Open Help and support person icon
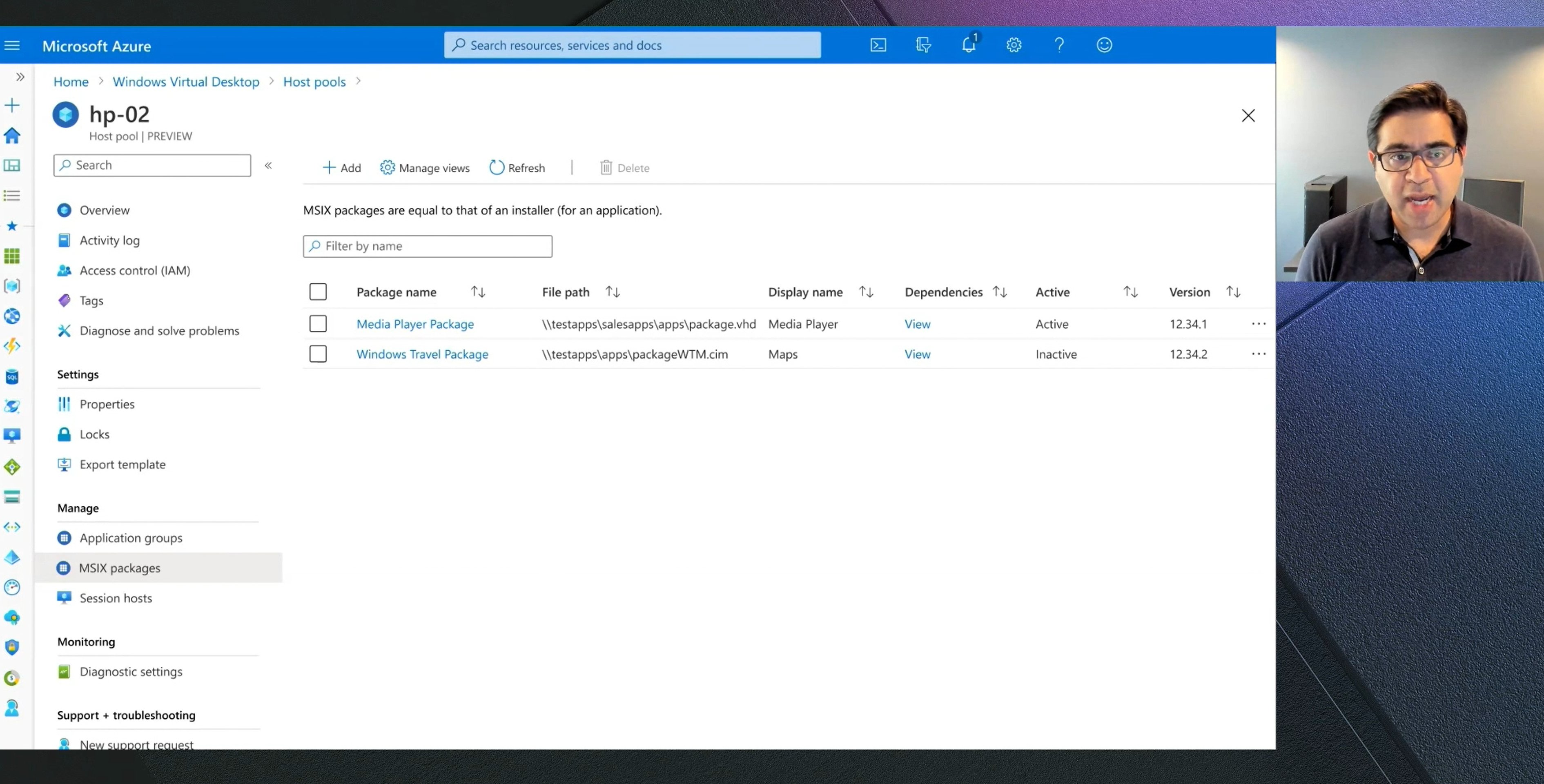 pos(12,708)
